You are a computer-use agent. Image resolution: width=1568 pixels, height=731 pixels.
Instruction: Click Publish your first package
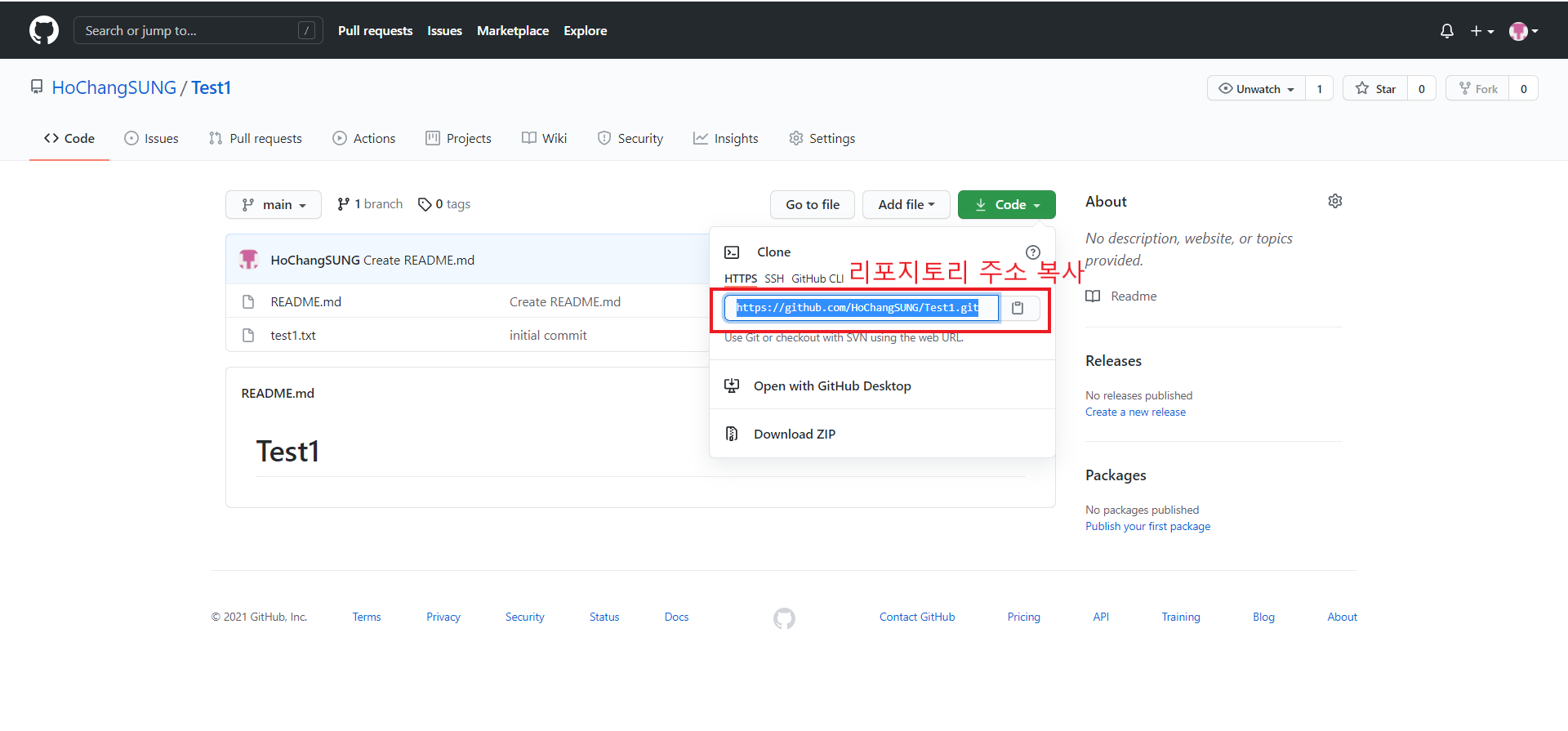click(1147, 526)
